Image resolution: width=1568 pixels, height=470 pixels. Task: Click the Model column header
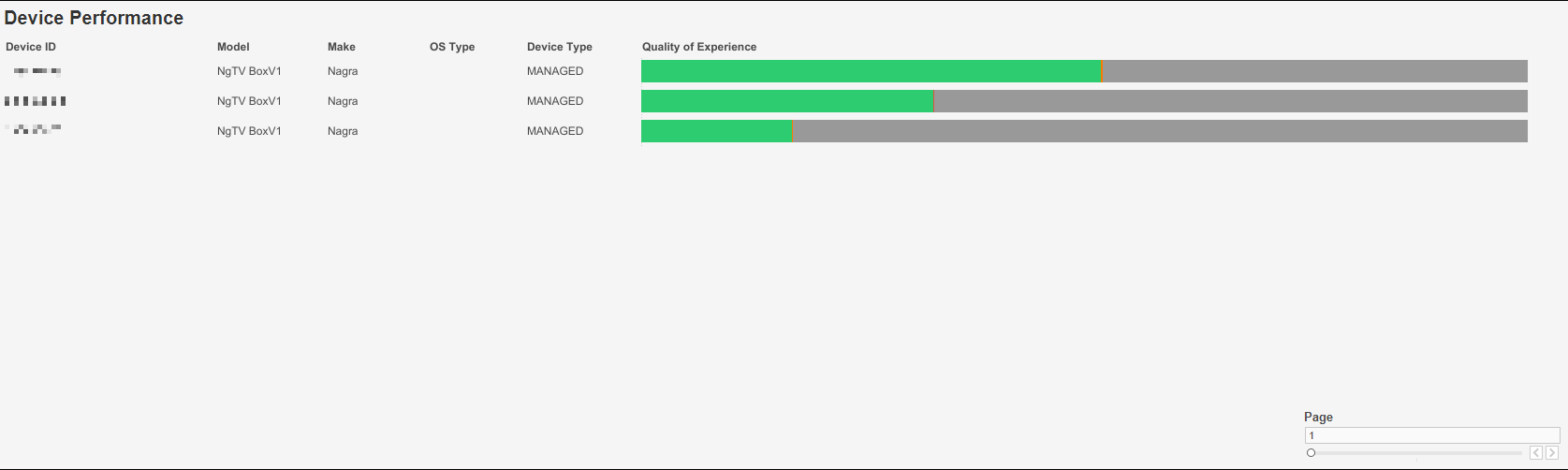233,47
